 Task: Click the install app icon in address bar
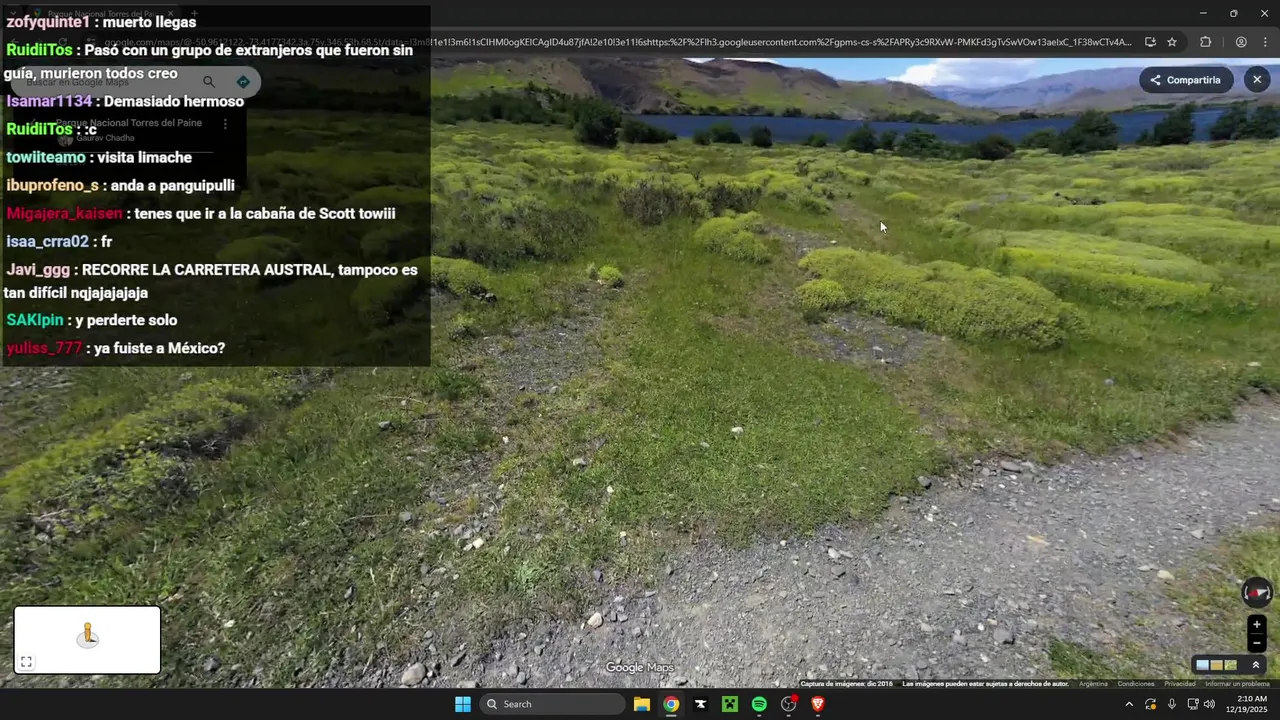[1150, 42]
